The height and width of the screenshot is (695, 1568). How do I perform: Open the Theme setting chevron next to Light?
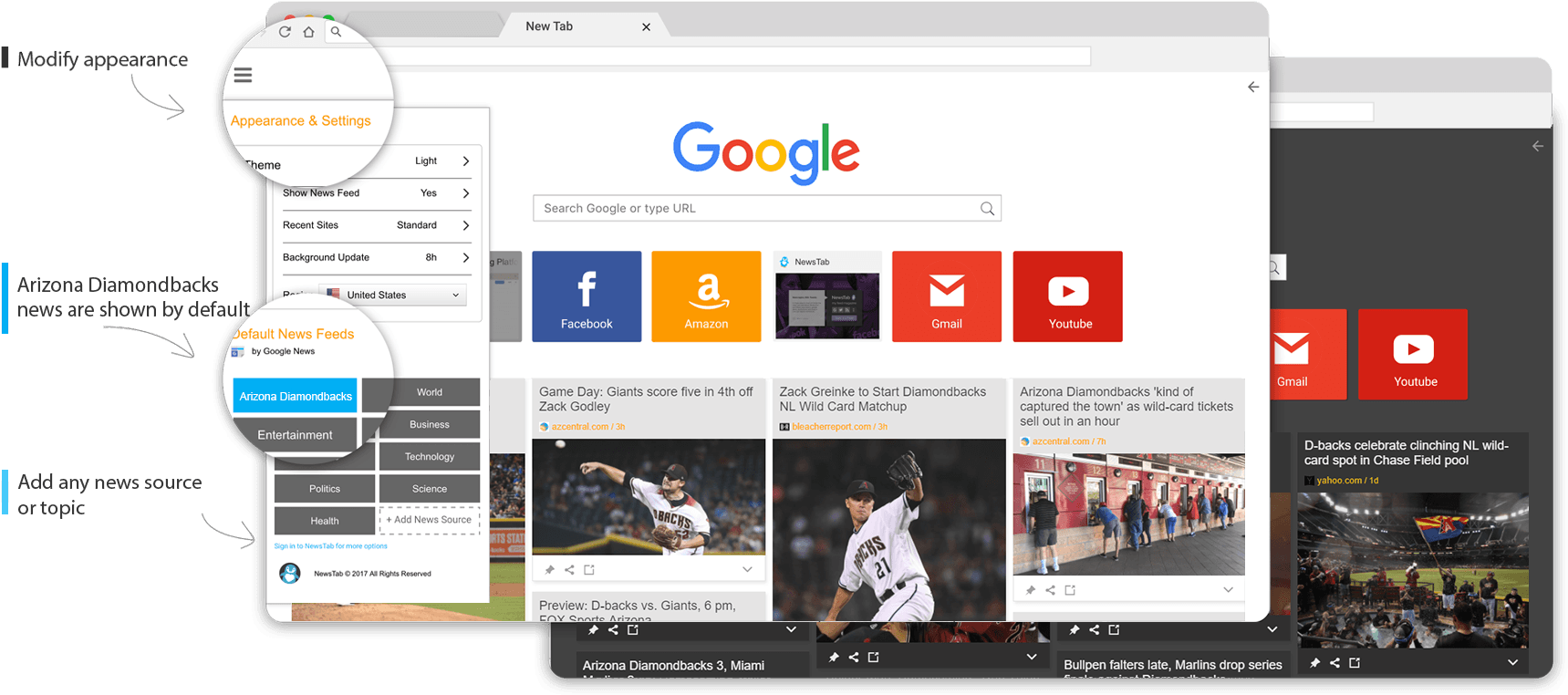click(466, 161)
